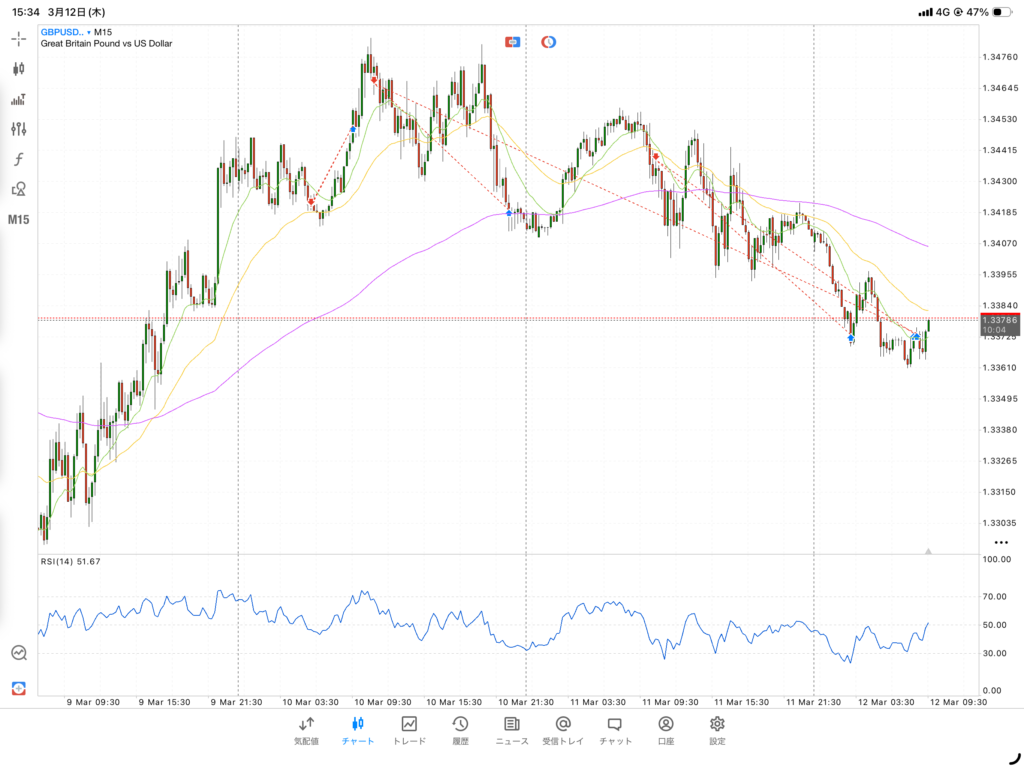Viewport: 1024px width, 768px height.
Task: Open the GBPUSD symbol dropdown
Action: pos(66,32)
